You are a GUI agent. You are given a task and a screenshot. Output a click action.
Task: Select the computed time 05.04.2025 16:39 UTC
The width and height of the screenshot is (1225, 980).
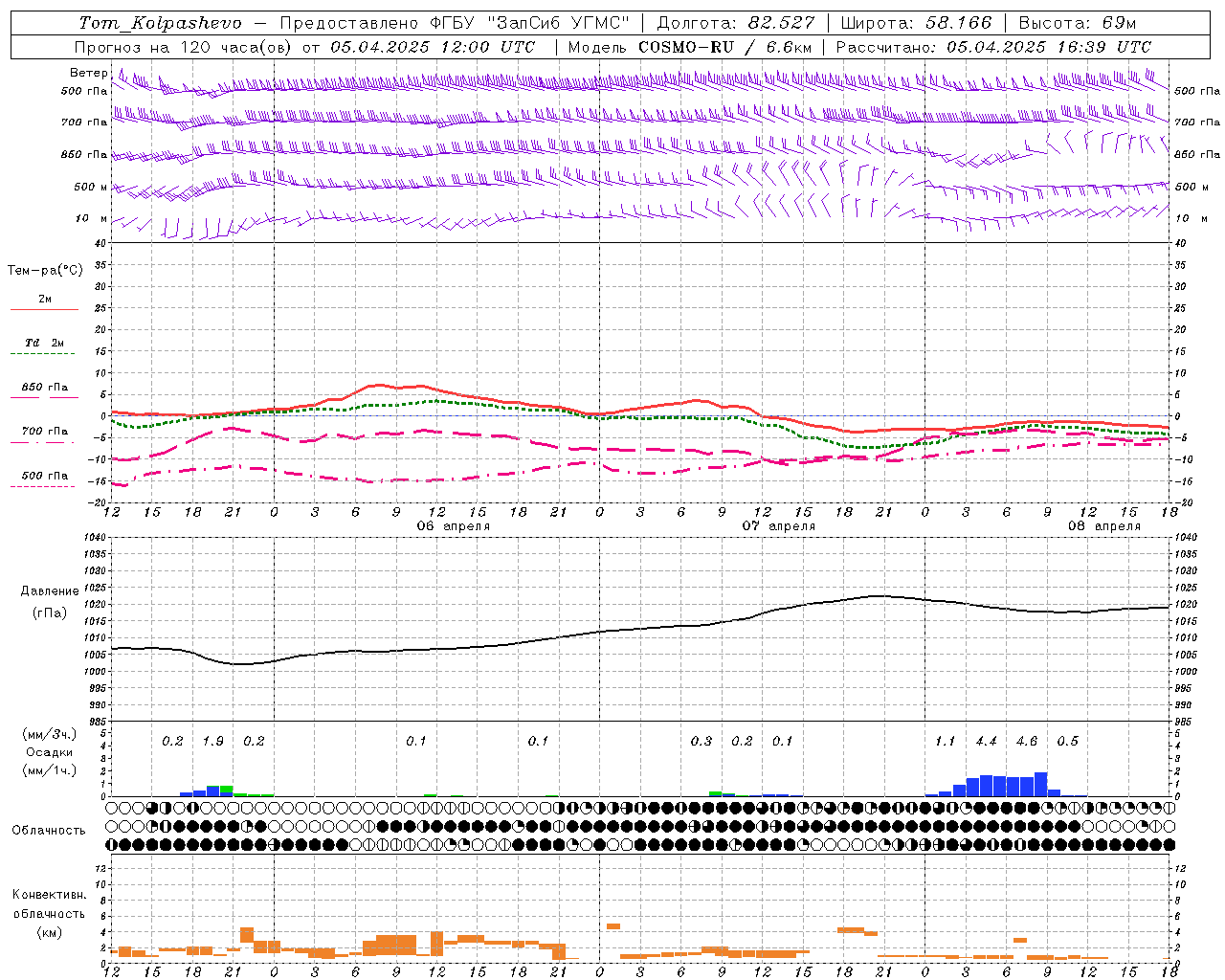[x=1049, y=47]
